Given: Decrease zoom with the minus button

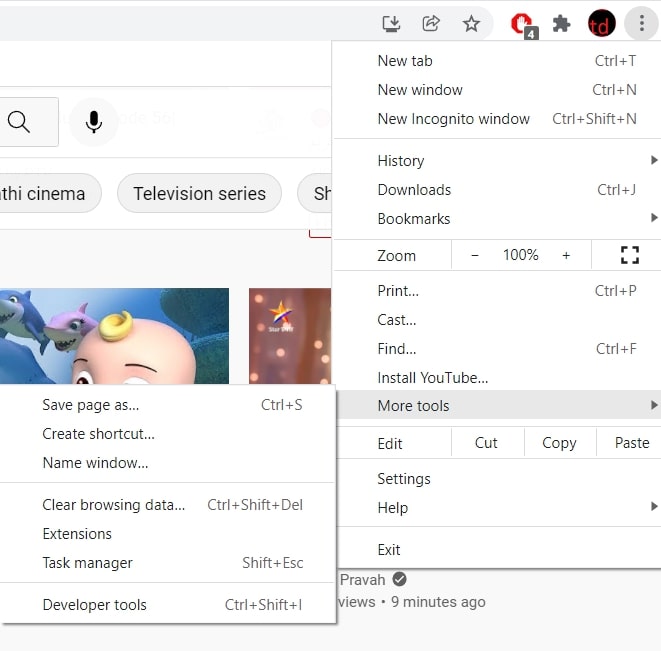Looking at the screenshot, I should coord(475,255).
